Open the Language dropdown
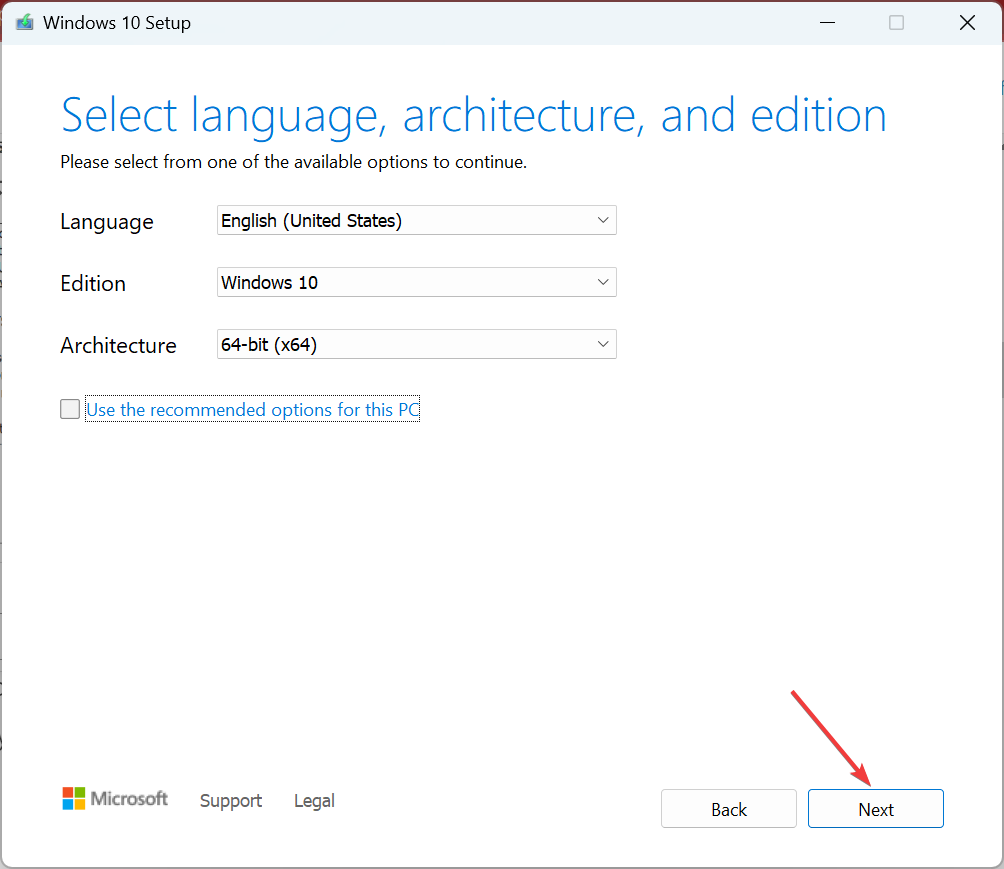 coord(417,220)
